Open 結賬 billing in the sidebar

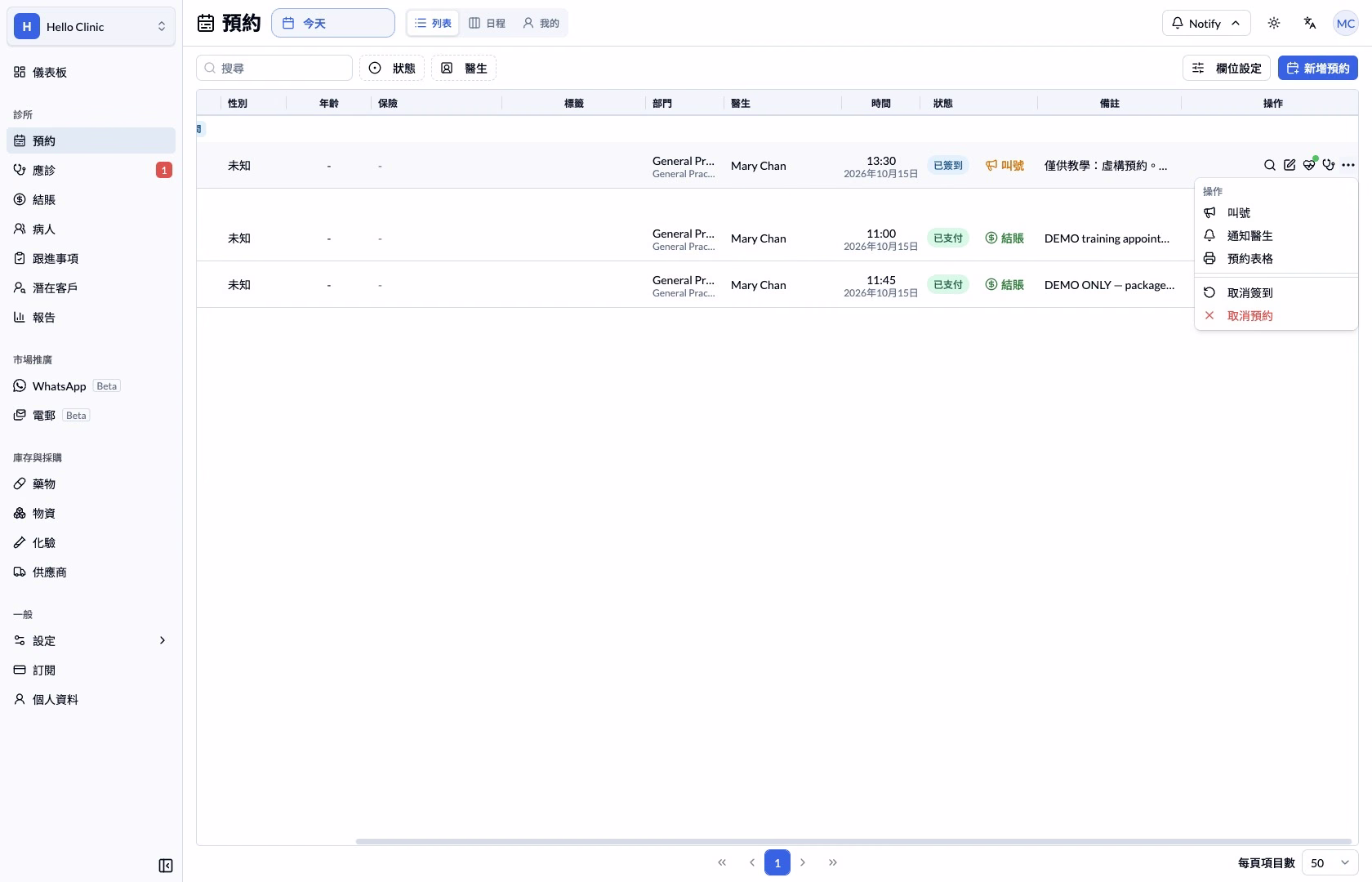coord(91,199)
